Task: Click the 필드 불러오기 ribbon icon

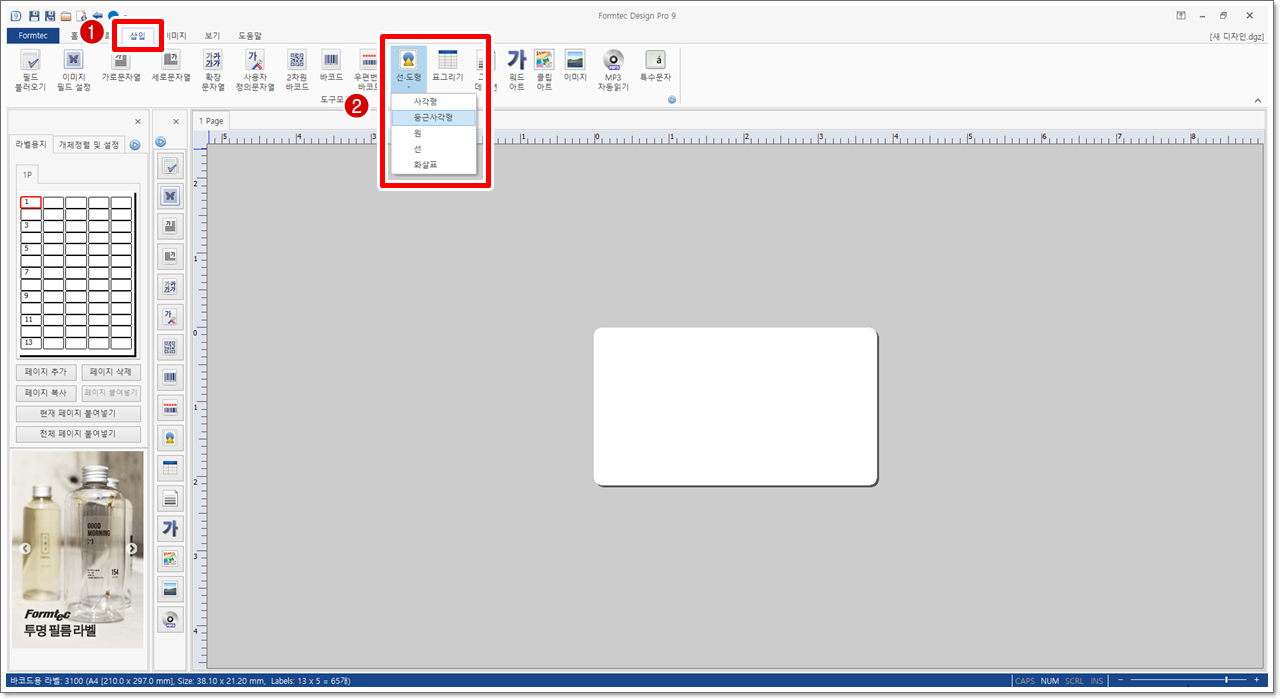Action: [31, 69]
